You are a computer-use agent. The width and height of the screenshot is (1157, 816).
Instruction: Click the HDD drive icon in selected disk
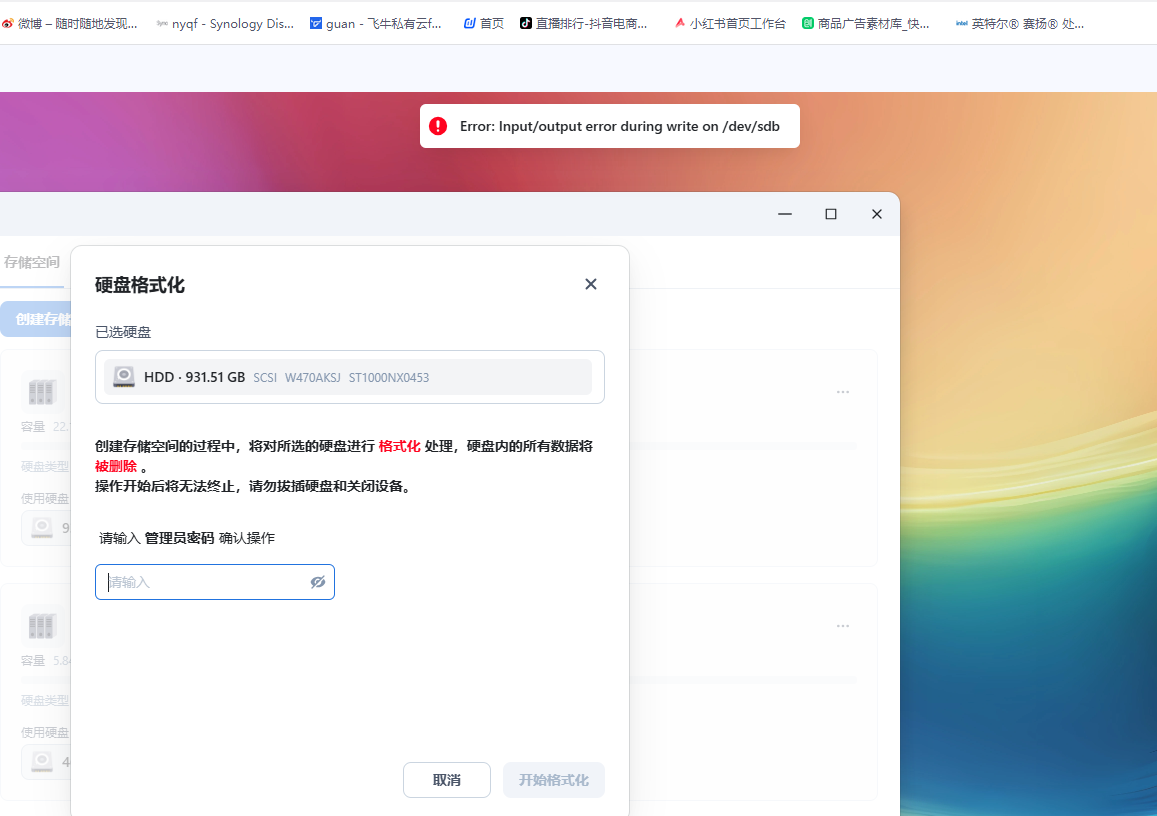point(124,377)
